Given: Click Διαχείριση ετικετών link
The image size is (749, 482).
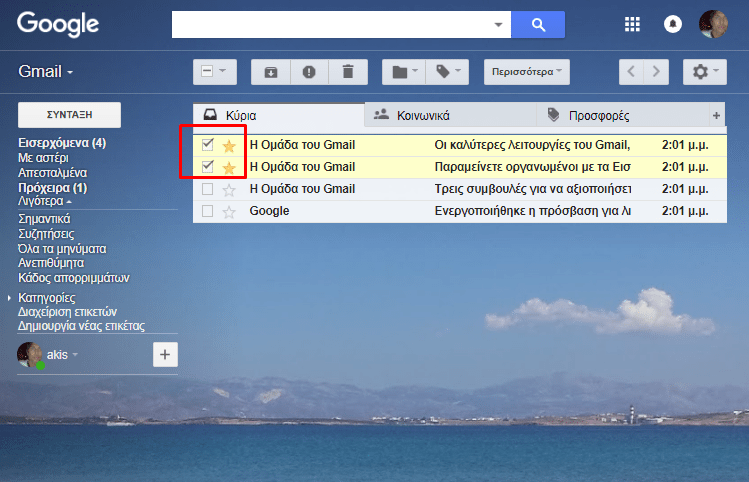Looking at the screenshot, I should tap(67, 311).
